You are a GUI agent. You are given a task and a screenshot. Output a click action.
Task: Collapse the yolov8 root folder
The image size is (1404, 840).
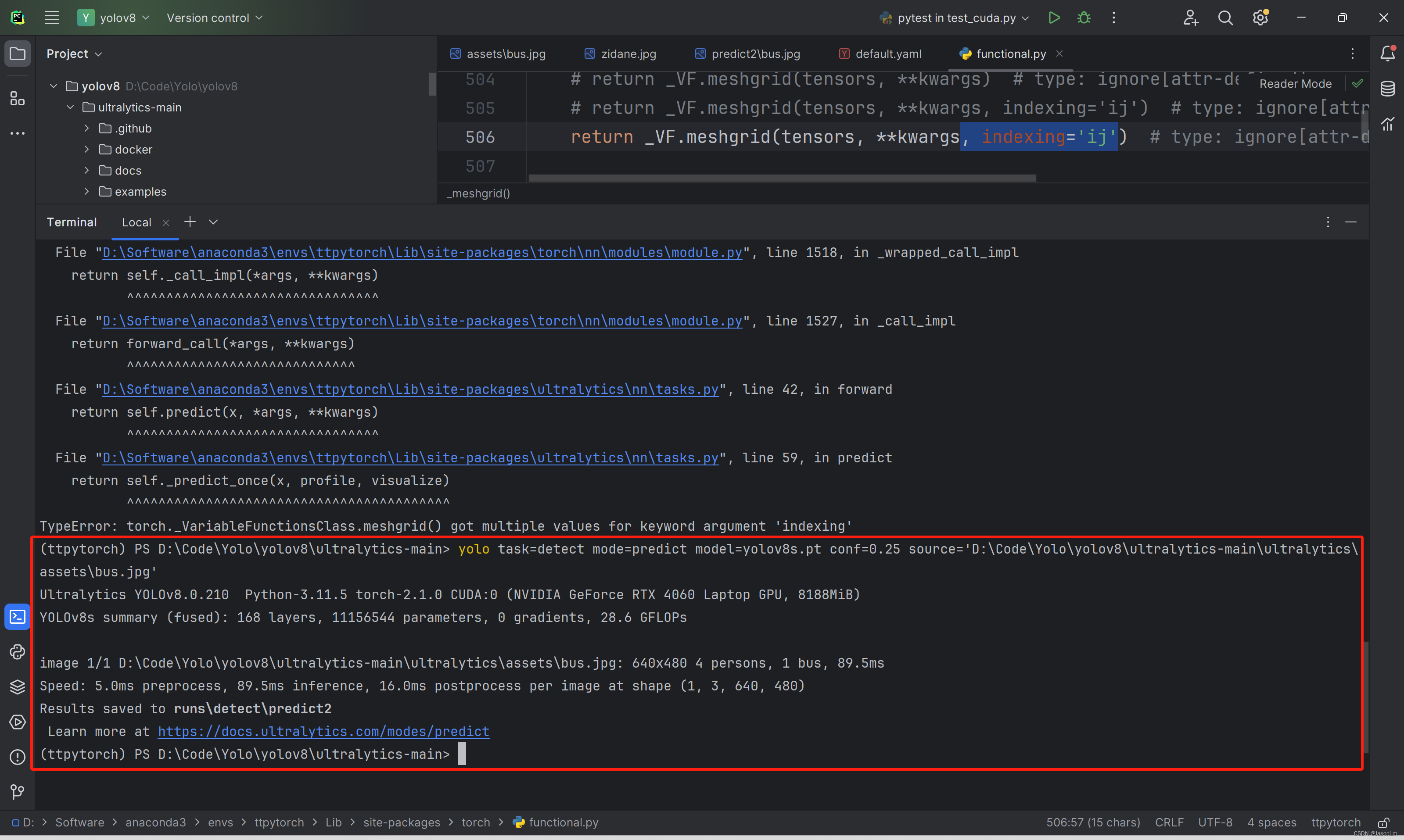pyautogui.click(x=53, y=86)
